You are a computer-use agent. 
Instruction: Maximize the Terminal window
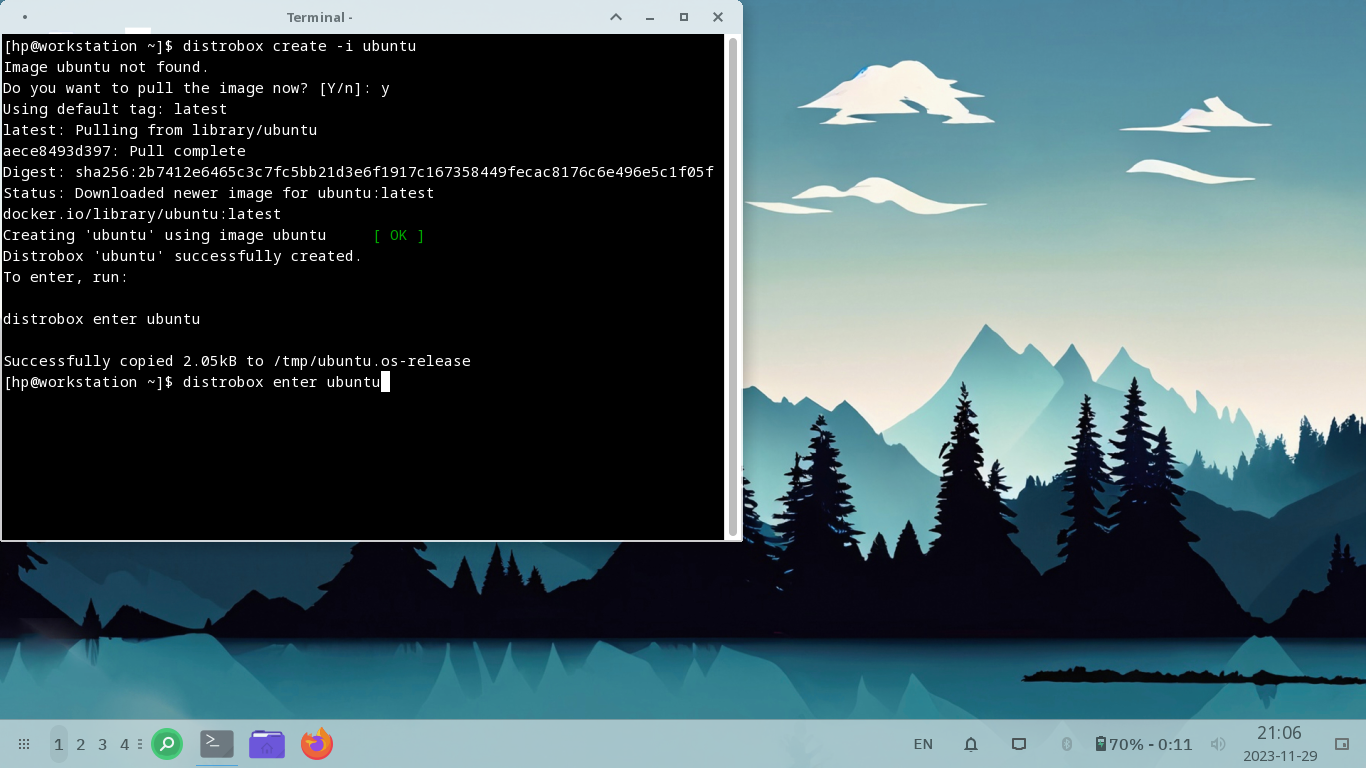coord(684,17)
